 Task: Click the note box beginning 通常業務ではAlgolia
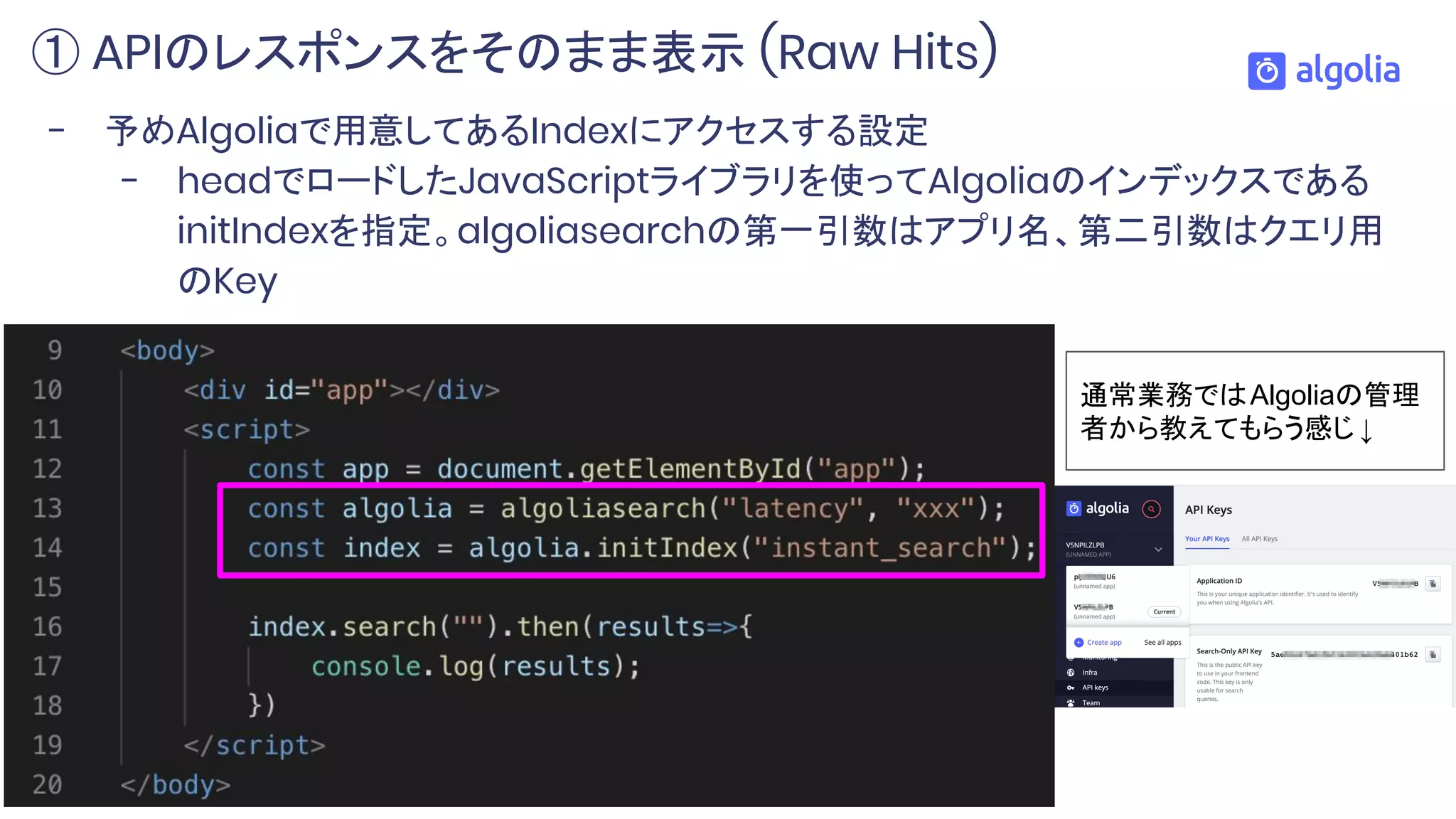1255,411
